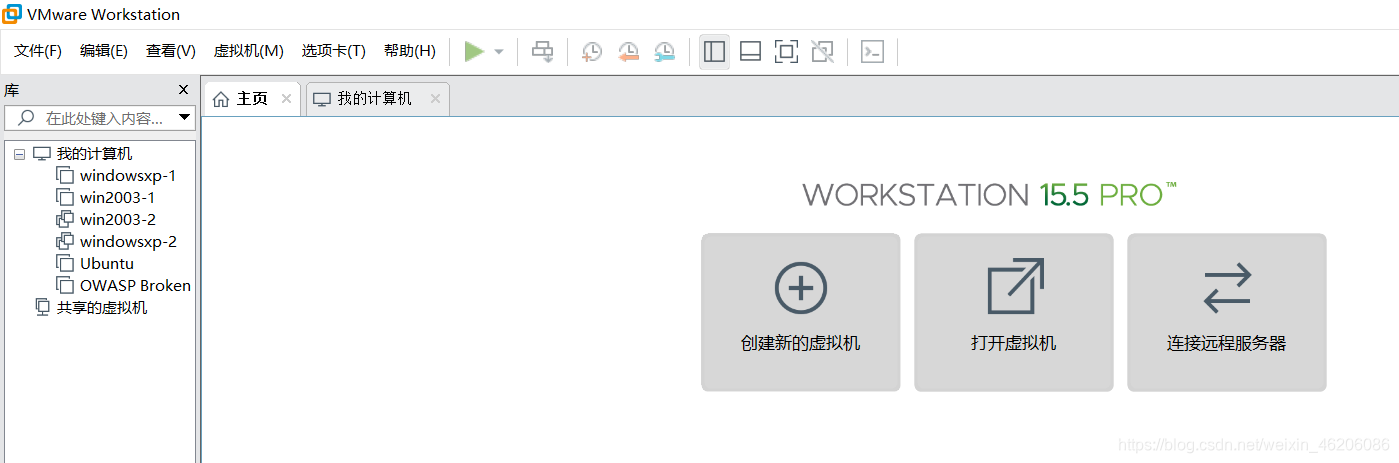Screen dimensions: 1399x463
Task: Click the VMware Workstation title bar icon
Action: coord(12,14)
